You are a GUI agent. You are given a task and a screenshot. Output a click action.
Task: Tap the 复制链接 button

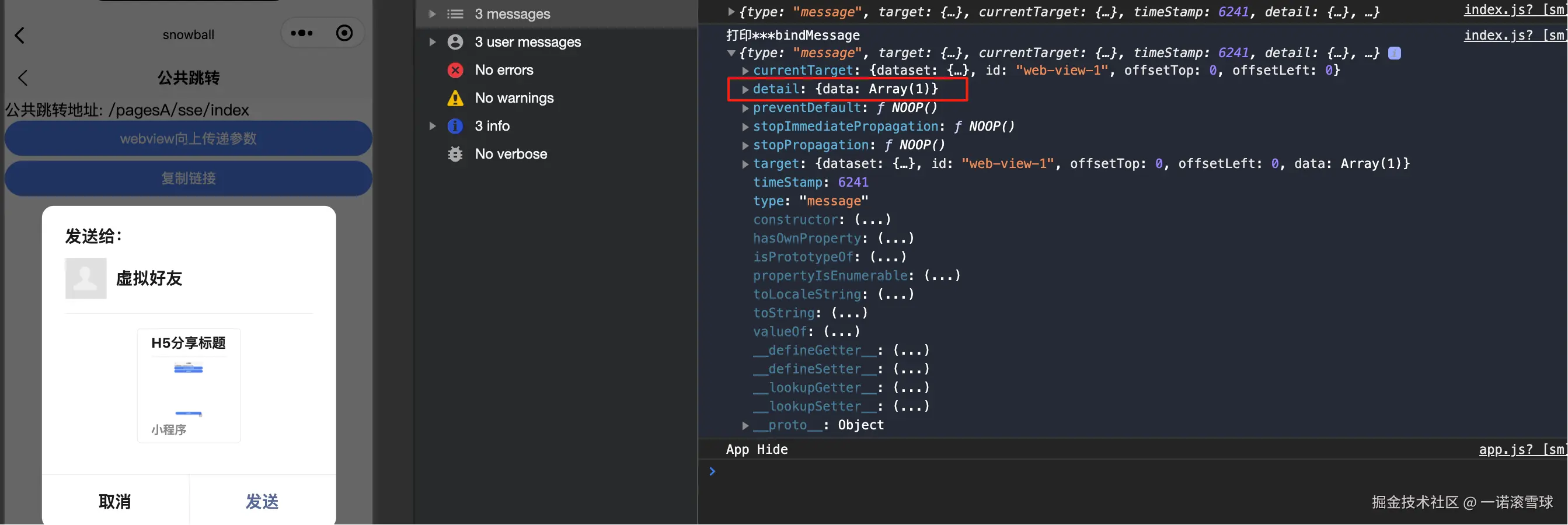188,178
